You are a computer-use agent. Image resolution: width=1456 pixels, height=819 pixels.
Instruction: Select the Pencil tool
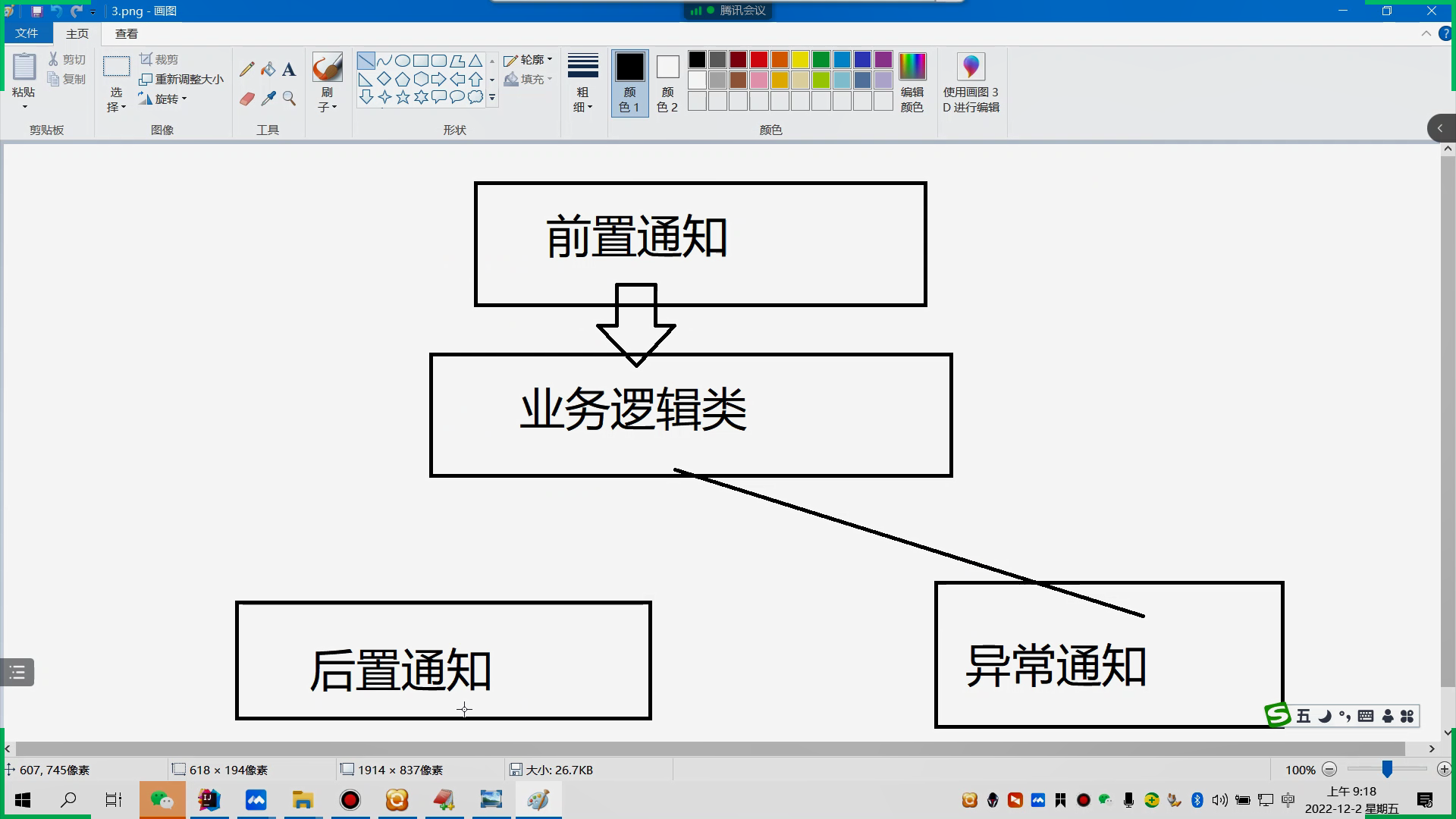click(246, 70)
